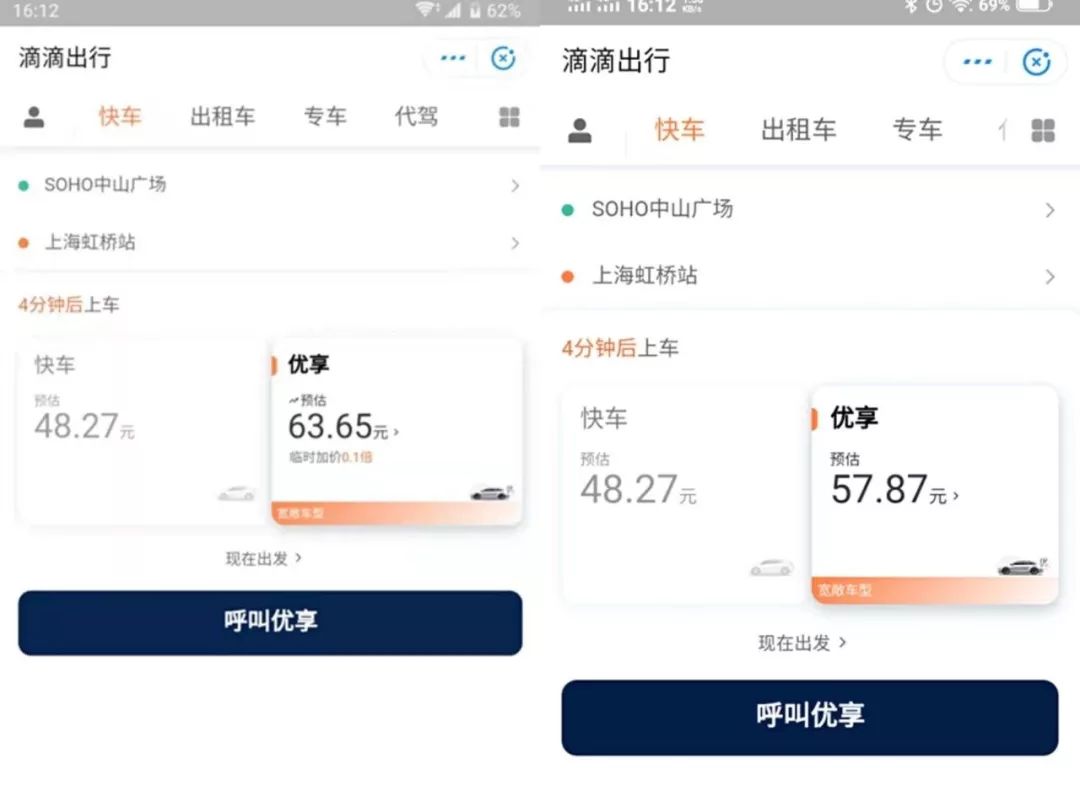Tap chevron beside SOHO中山广场, left screenshot
Viewport: 1080px width, 791px height.
click(515, 185)
